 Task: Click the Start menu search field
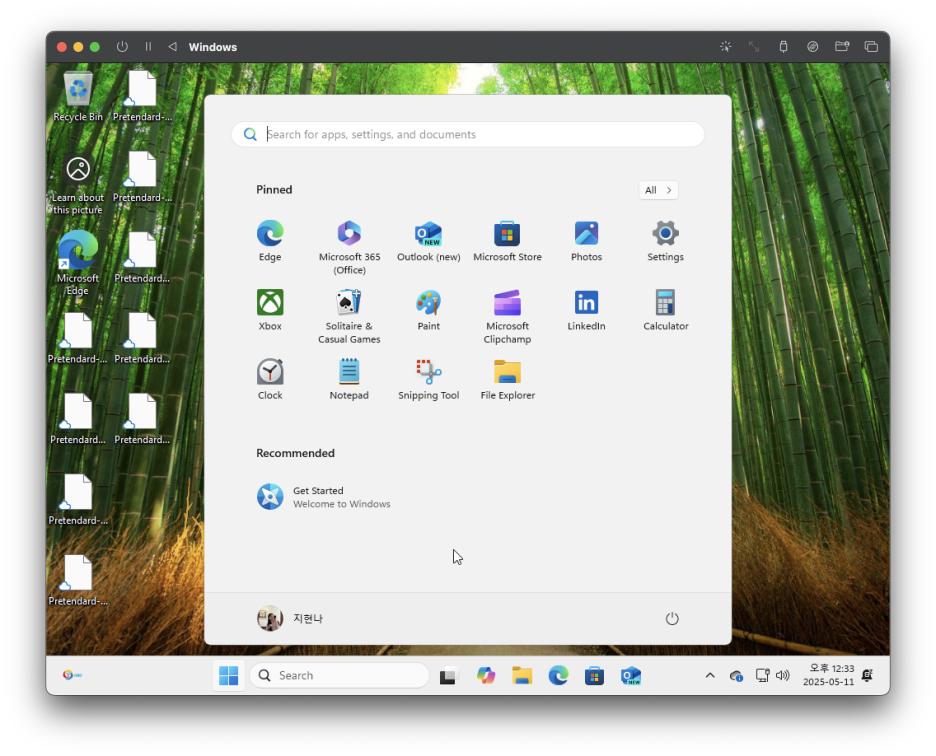[x=467, y=134]
